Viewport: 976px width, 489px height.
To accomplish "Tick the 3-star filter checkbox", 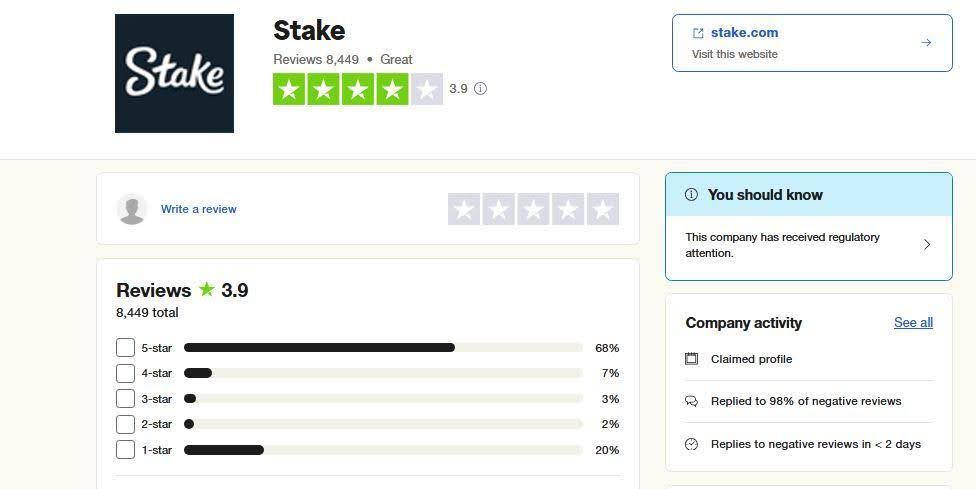I will click(x=125, y=399).
